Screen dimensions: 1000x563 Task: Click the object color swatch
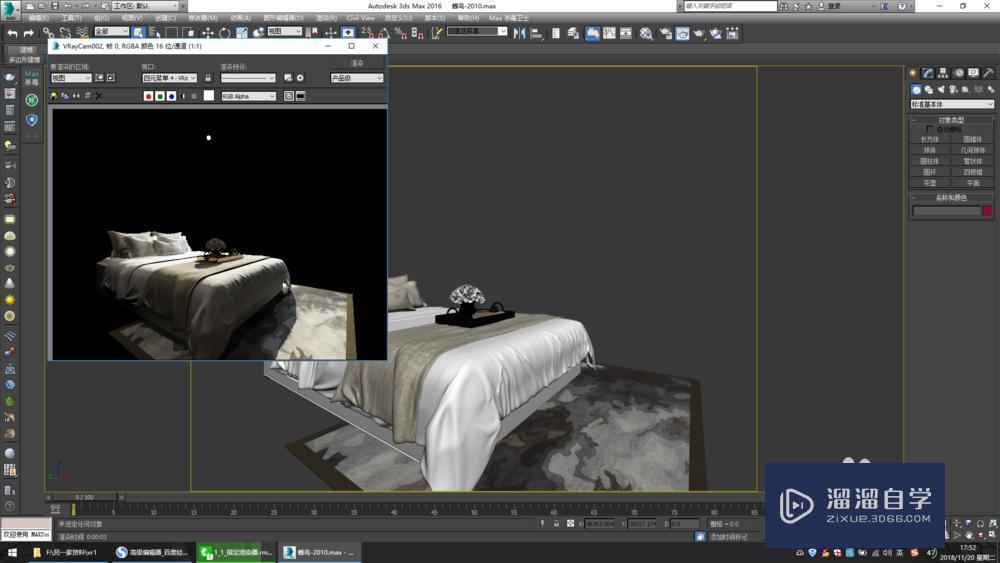[987, 211]
